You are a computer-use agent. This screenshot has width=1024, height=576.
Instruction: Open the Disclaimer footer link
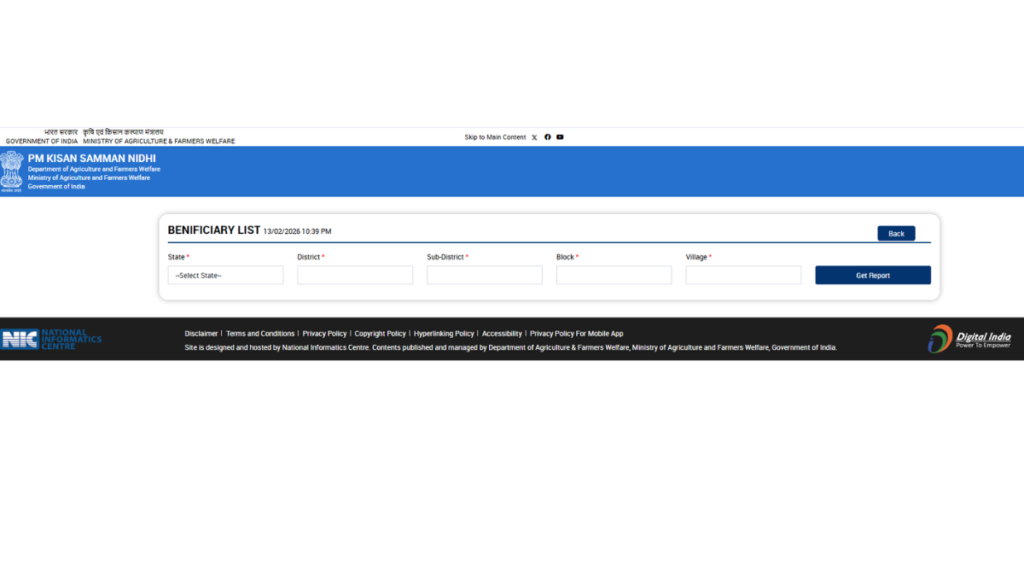[201, 333]
